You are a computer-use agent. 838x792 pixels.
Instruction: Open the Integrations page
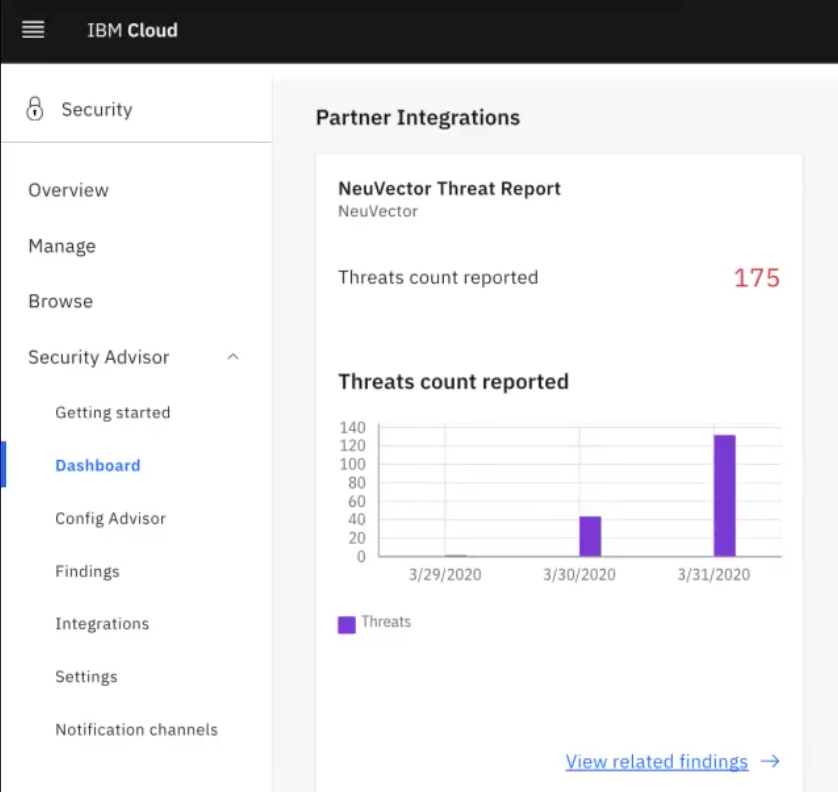[102, 623]
